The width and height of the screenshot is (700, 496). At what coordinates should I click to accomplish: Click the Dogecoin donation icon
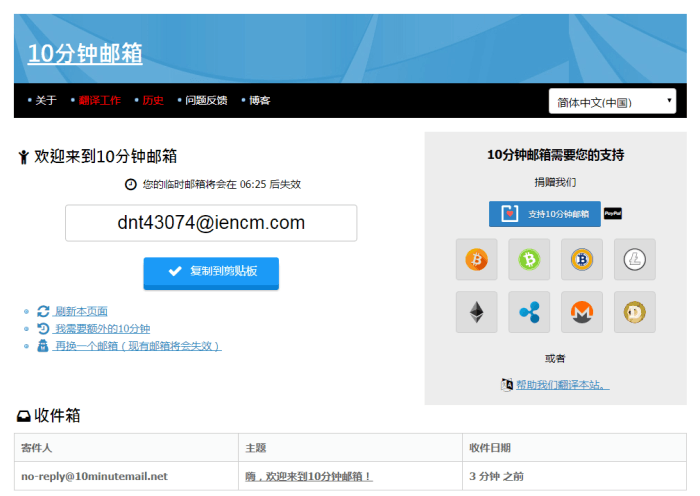click(x=634, y=312)
